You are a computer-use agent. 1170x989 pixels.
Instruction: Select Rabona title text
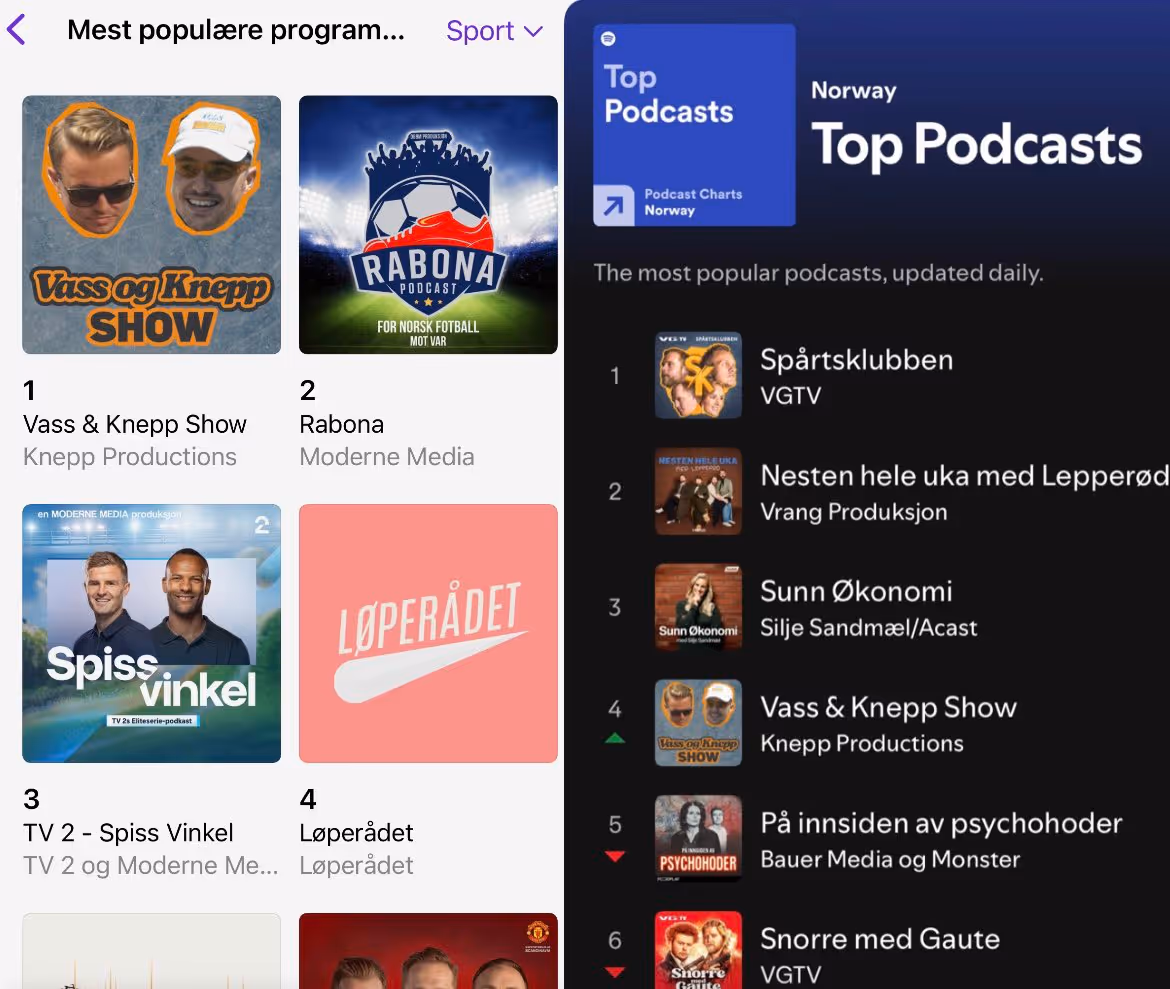(x=342, y=424)
